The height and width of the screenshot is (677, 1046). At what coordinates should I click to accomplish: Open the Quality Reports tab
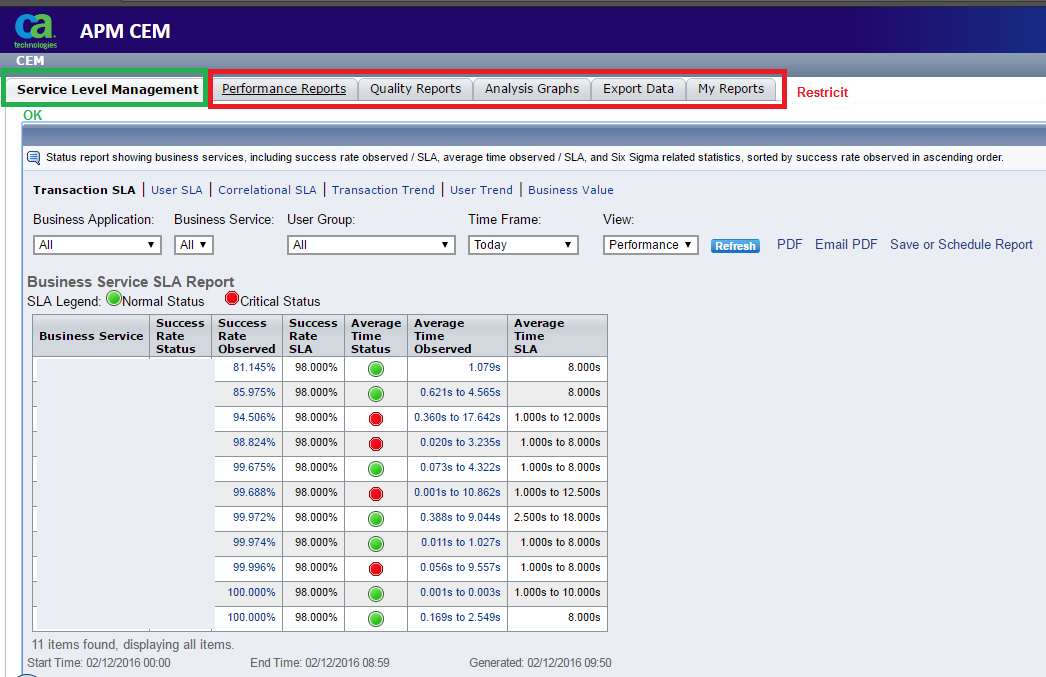(416, 89)
